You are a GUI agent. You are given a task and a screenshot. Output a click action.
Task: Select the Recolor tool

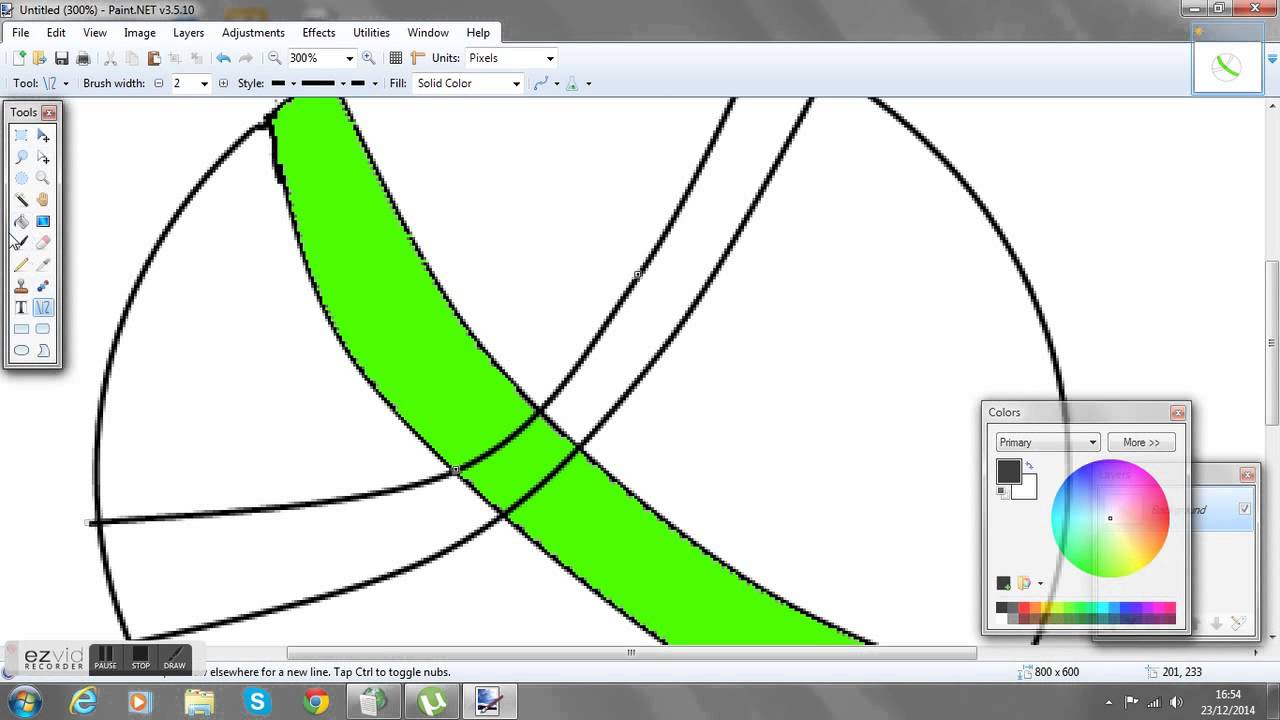[x=43, y=286]
